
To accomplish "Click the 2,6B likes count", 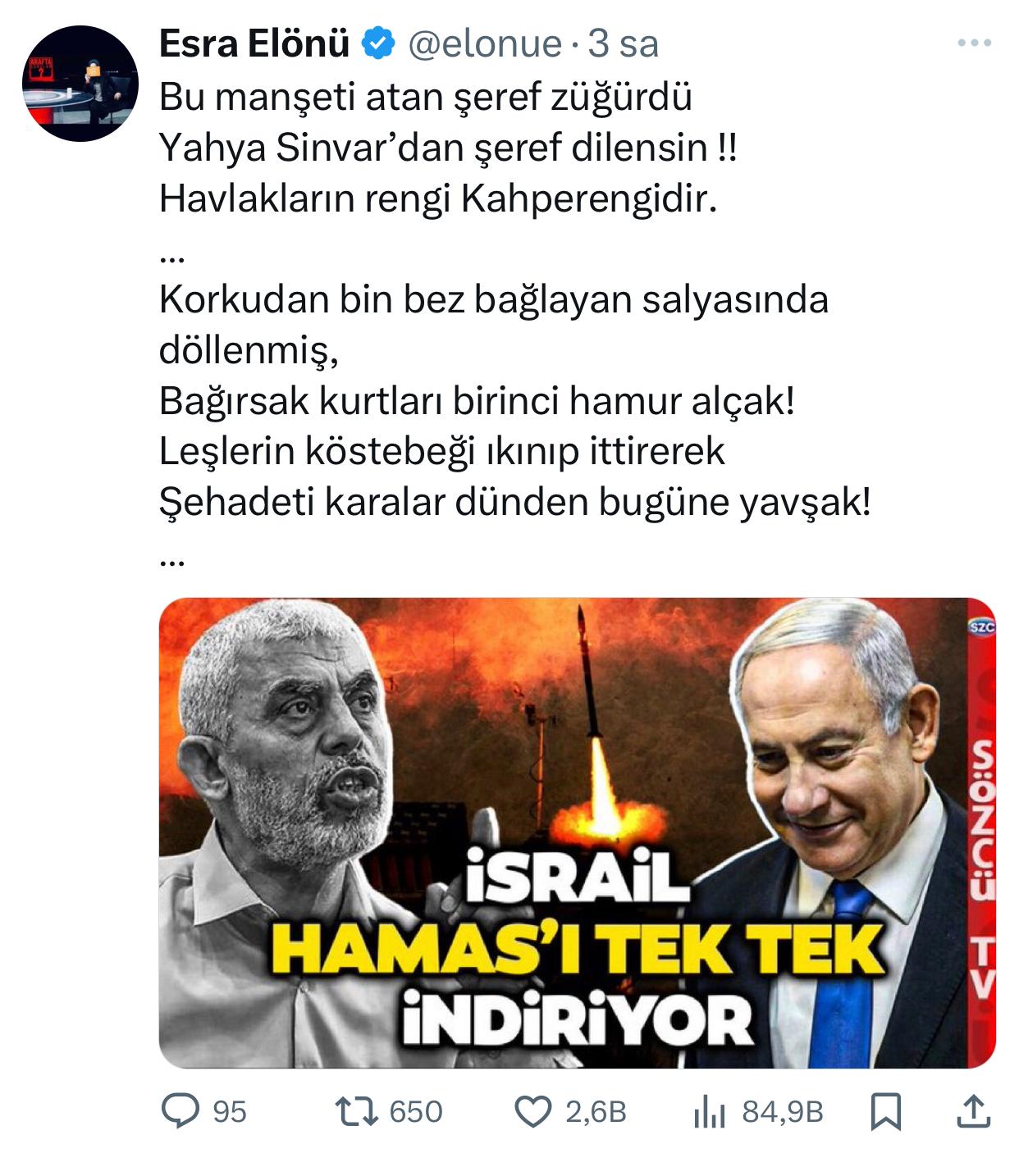I will tap(596, 1112).
